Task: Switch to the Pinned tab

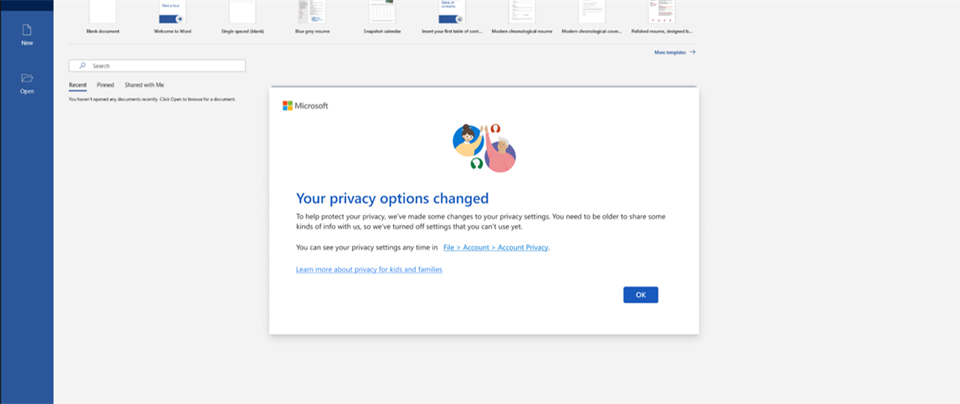Action: pos(105,85)
